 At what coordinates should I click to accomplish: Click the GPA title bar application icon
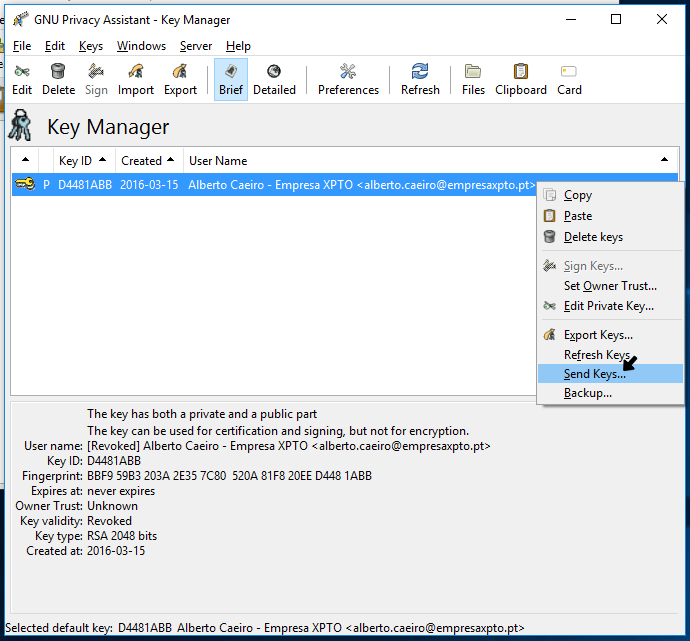pyautogui.click(x=20, y=19)
